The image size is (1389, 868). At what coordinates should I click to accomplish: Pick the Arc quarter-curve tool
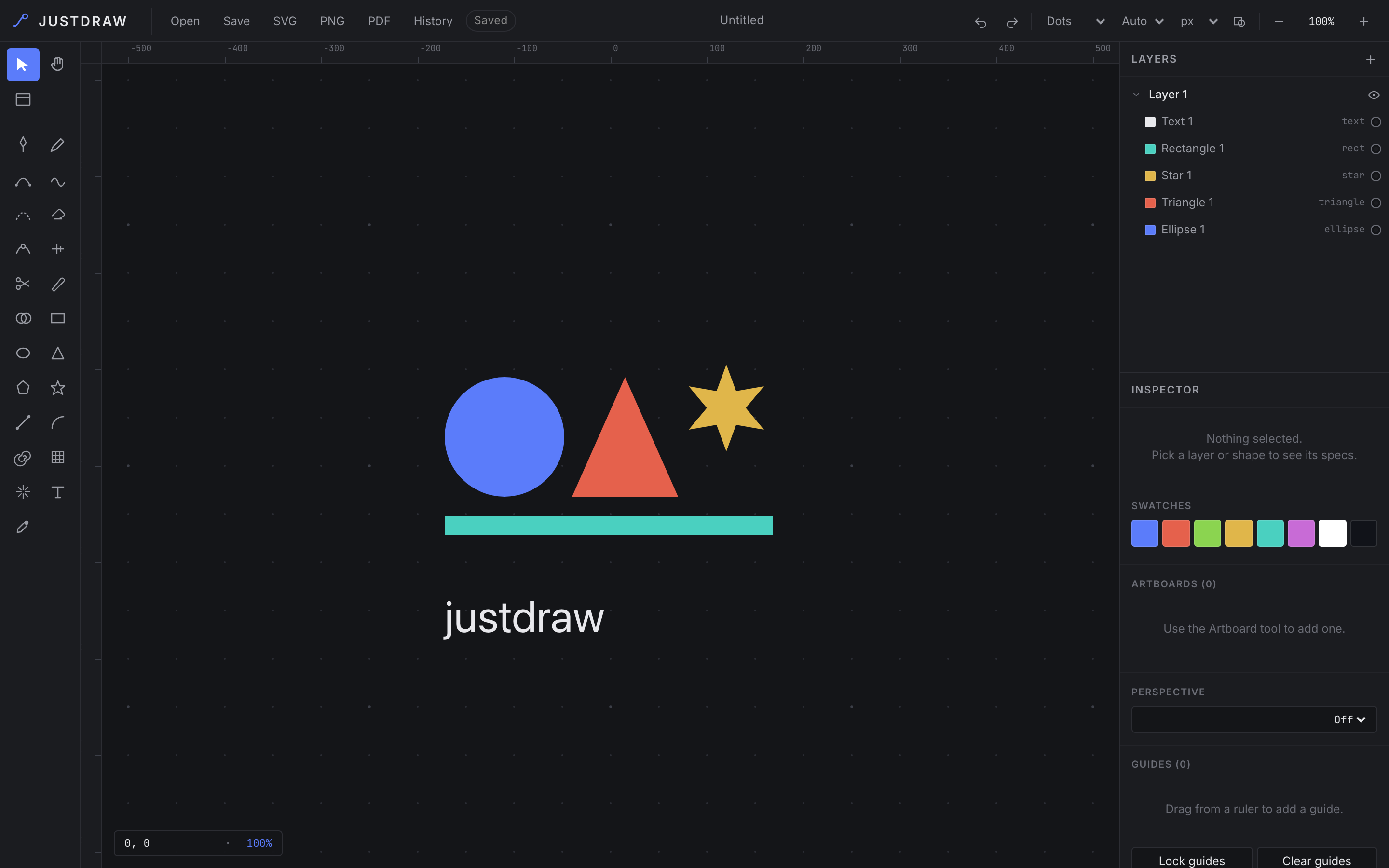[57, 423]
